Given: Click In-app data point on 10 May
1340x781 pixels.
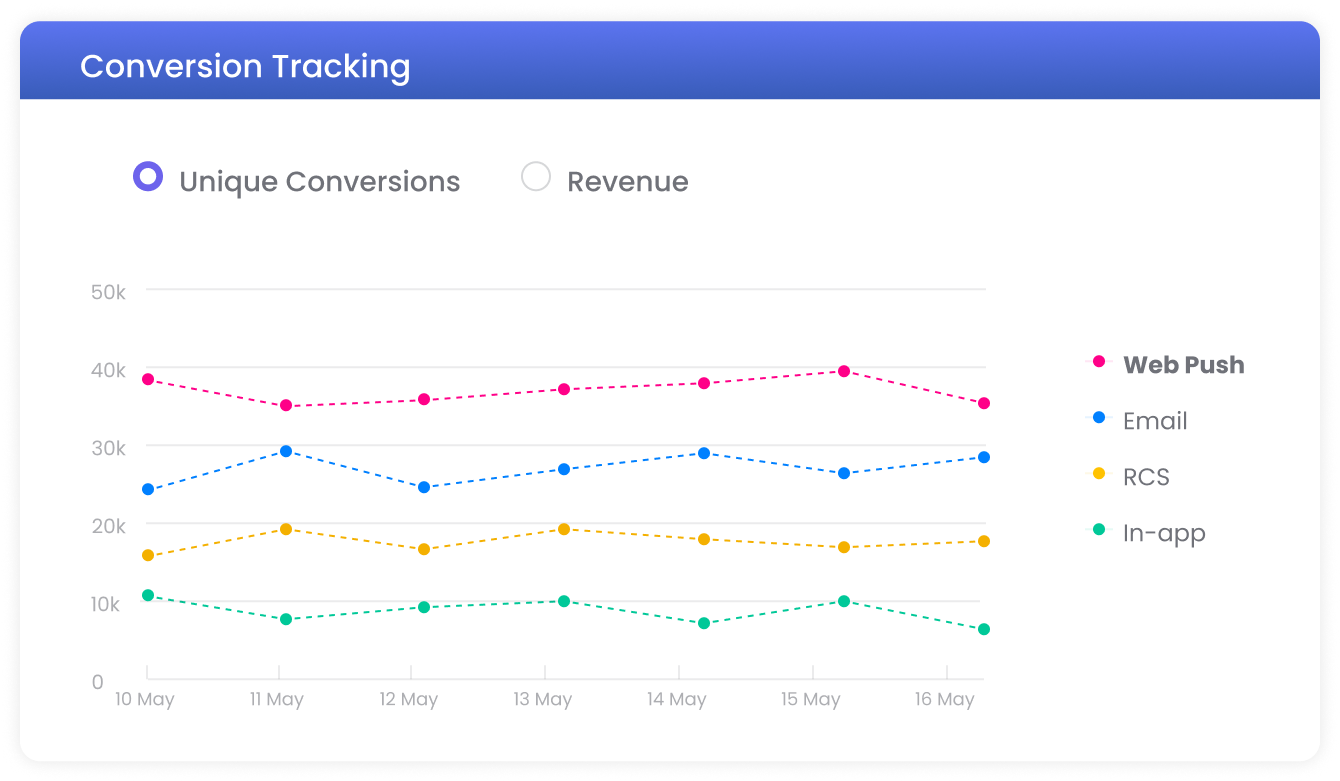Looking at the screenshot, I should [148, 595].
